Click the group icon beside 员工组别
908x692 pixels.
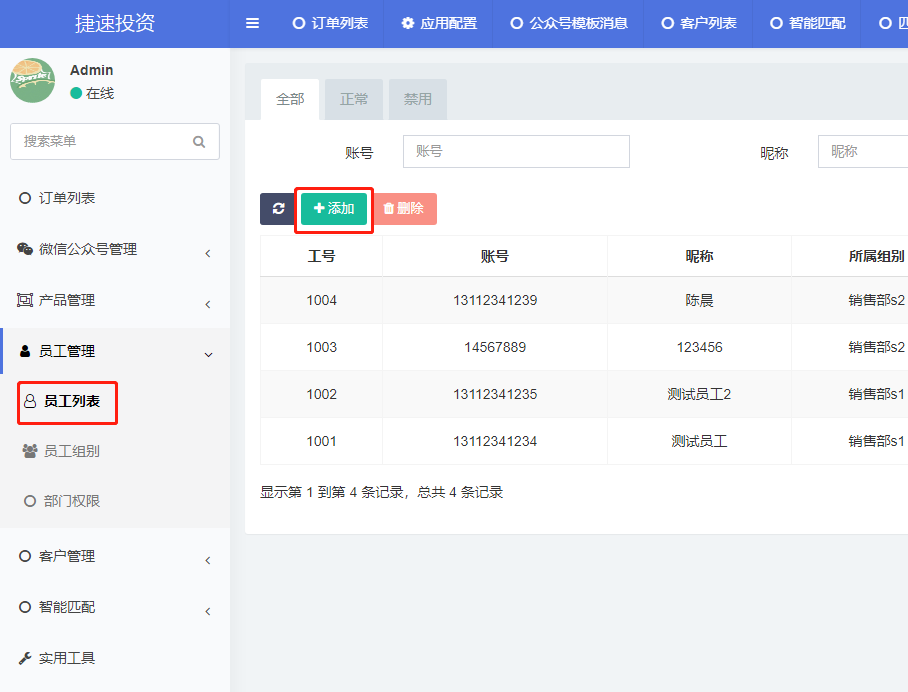click(30, 451)
